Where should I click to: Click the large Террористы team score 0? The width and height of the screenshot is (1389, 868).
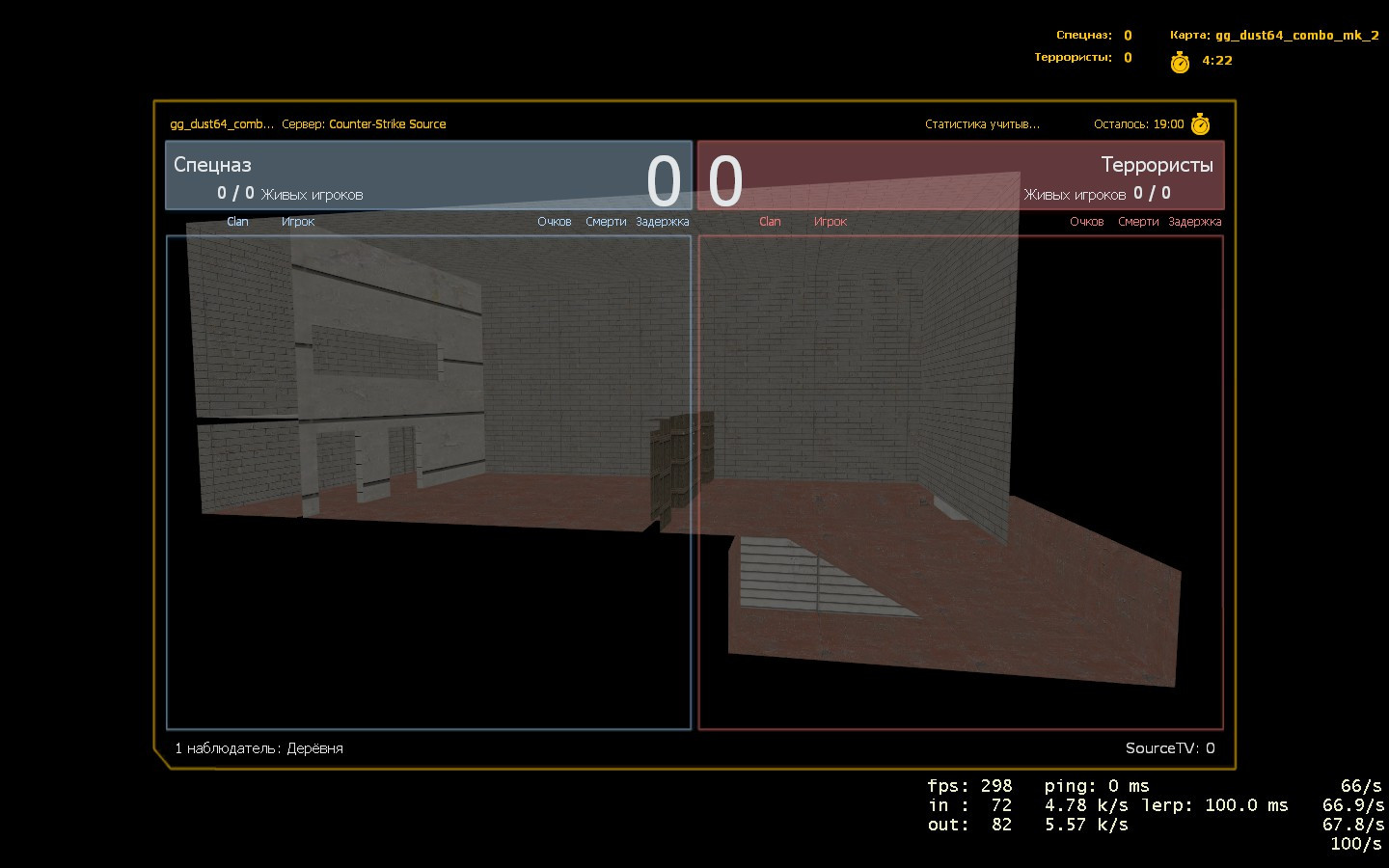[x=725, y=181]
